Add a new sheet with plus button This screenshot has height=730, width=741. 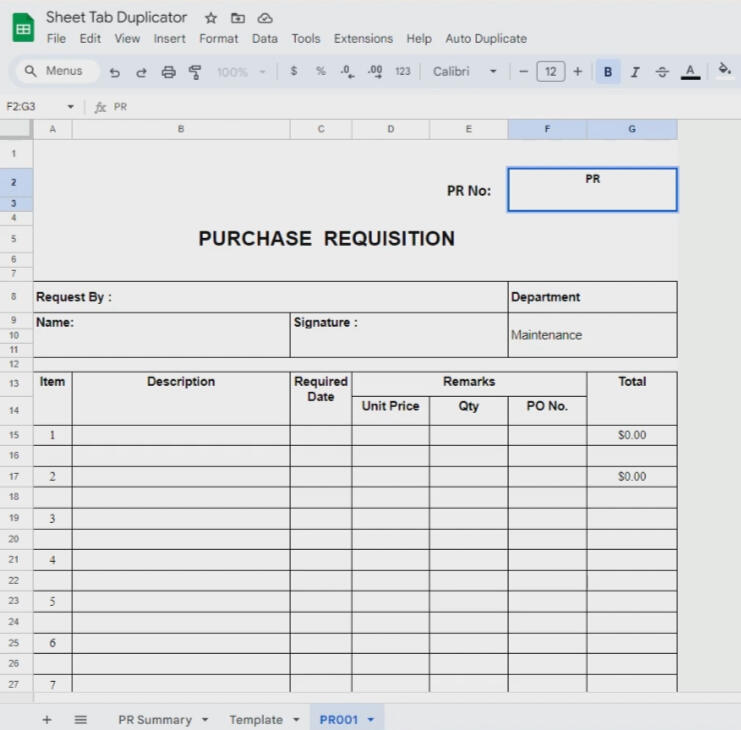click(46, 720)
